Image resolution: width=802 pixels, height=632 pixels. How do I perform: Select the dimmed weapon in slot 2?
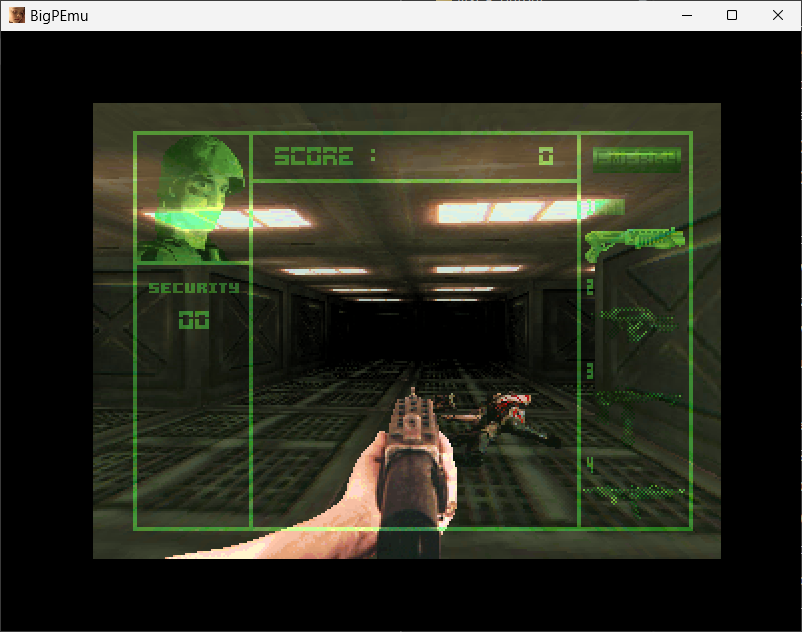point(638,323)
